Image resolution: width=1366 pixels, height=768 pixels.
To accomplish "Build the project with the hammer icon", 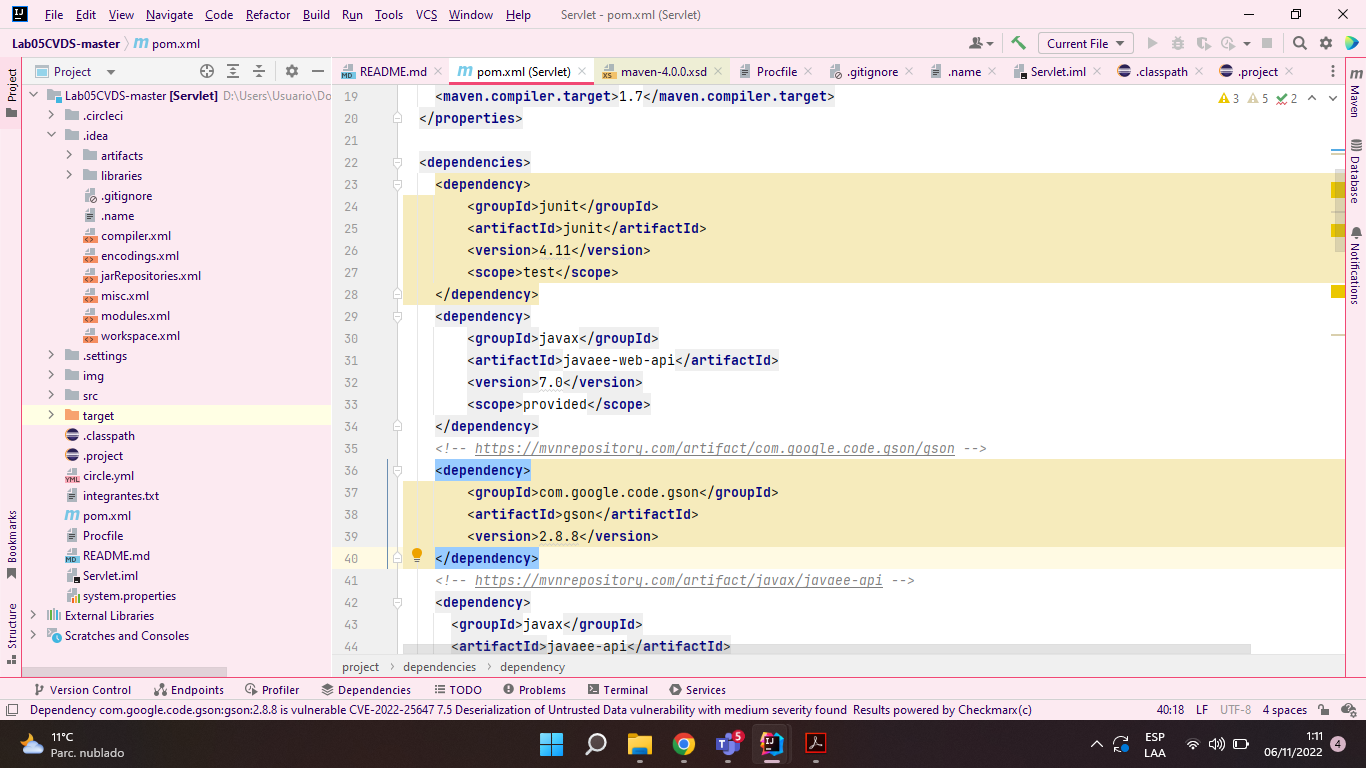I will (1017, 44).
